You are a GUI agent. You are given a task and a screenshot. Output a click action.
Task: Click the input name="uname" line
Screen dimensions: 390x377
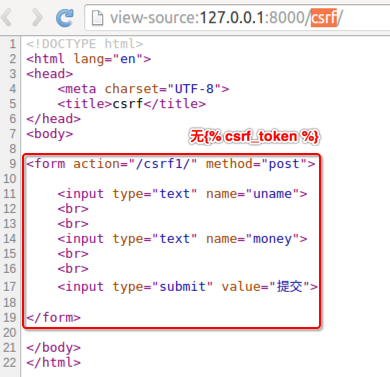point(182,194)
